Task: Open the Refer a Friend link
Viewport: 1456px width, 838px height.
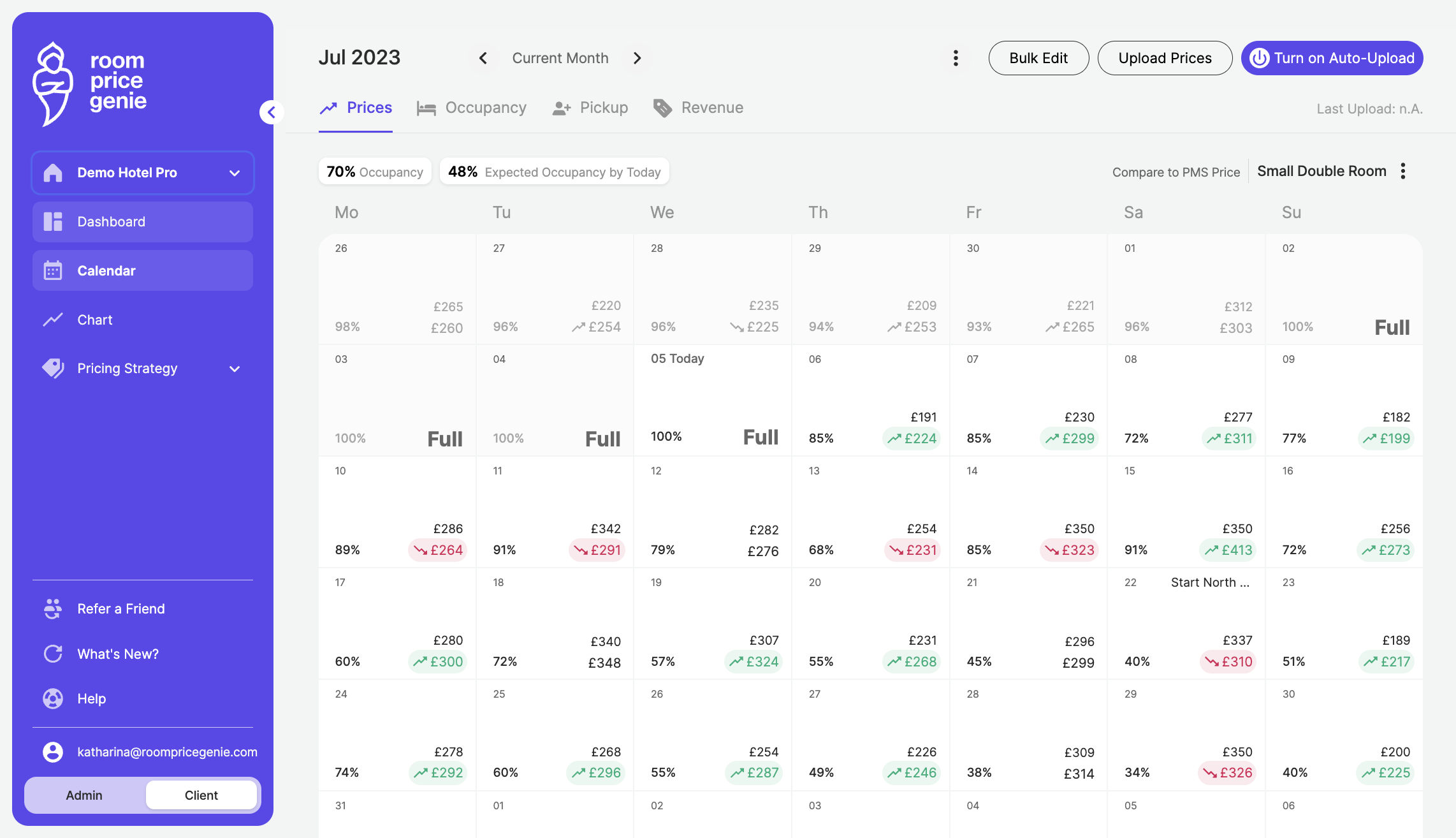Action: pyautogui.click(x=121, y=608)
